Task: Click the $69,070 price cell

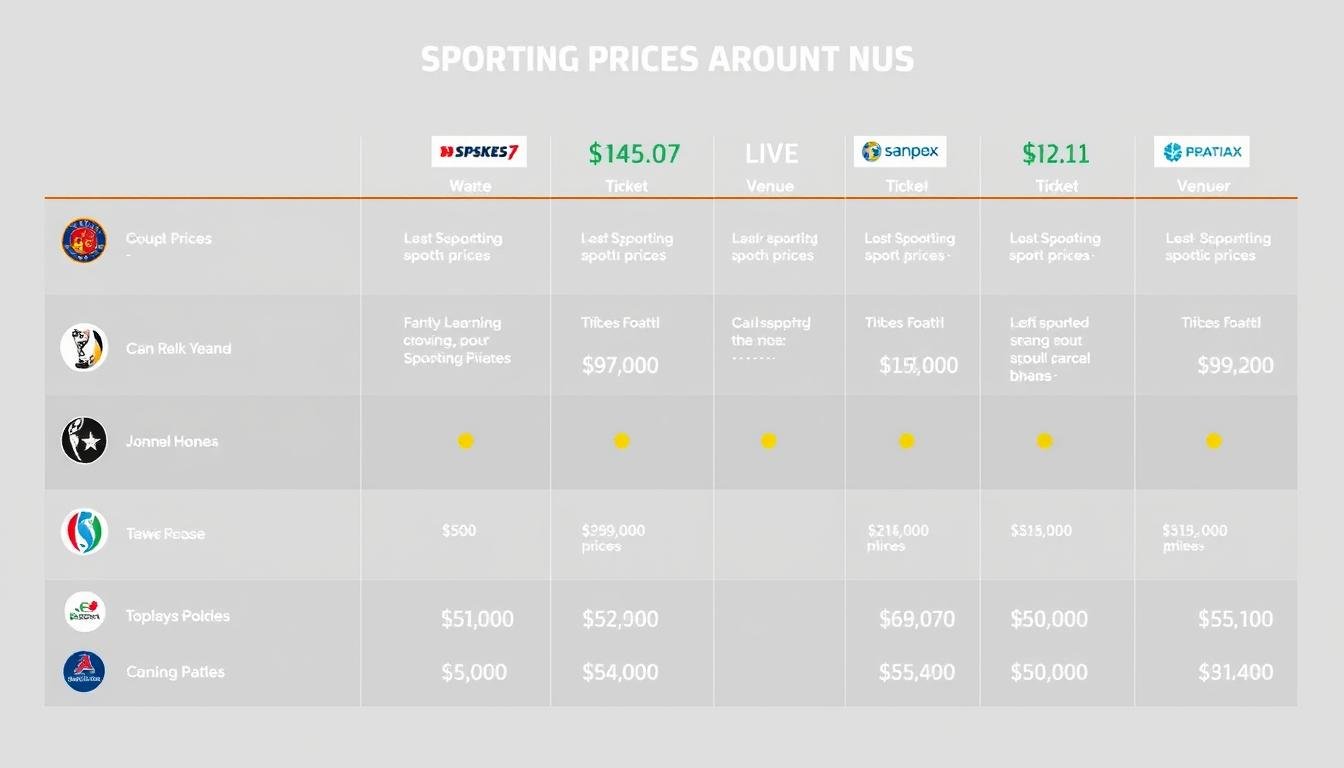Action: click(x=917, y=619)
